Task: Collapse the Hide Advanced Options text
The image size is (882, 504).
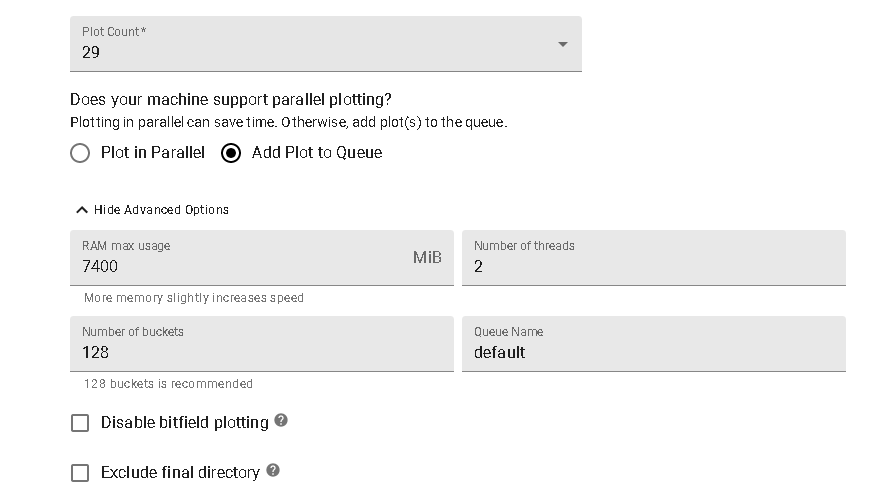Action: click(161, 210)
